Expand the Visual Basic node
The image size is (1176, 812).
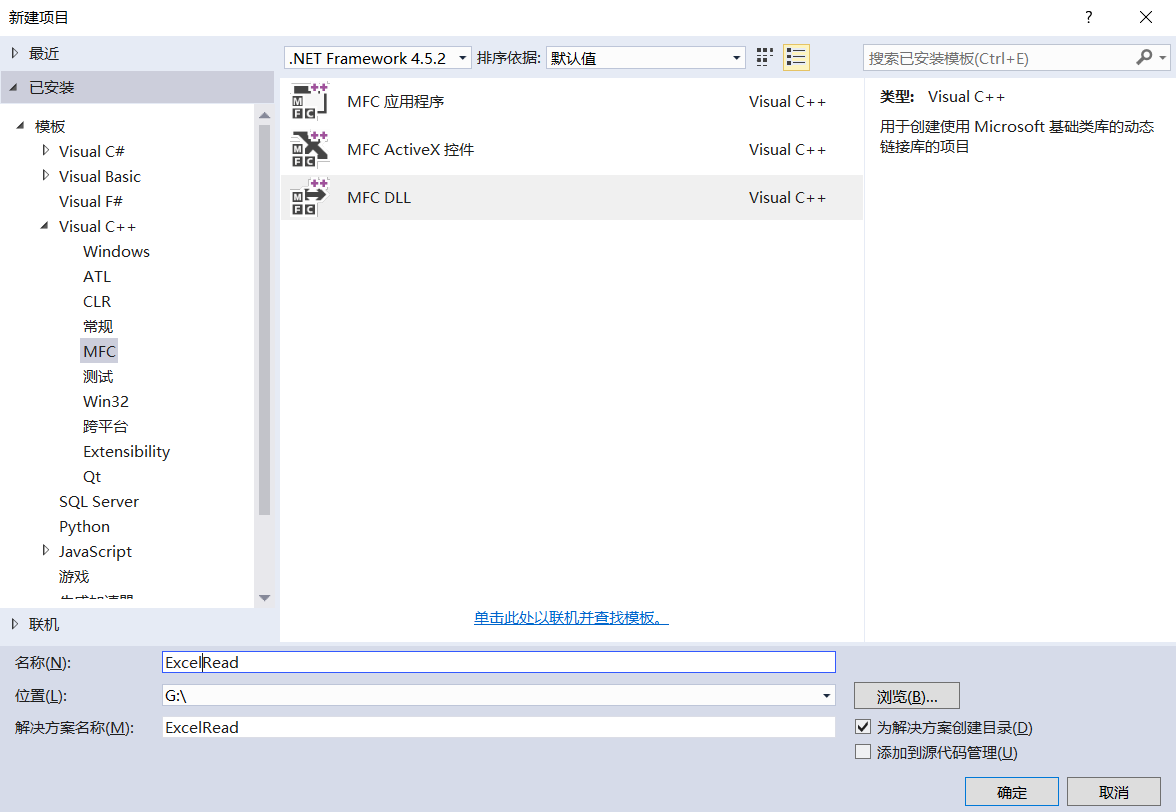point(46,175)
